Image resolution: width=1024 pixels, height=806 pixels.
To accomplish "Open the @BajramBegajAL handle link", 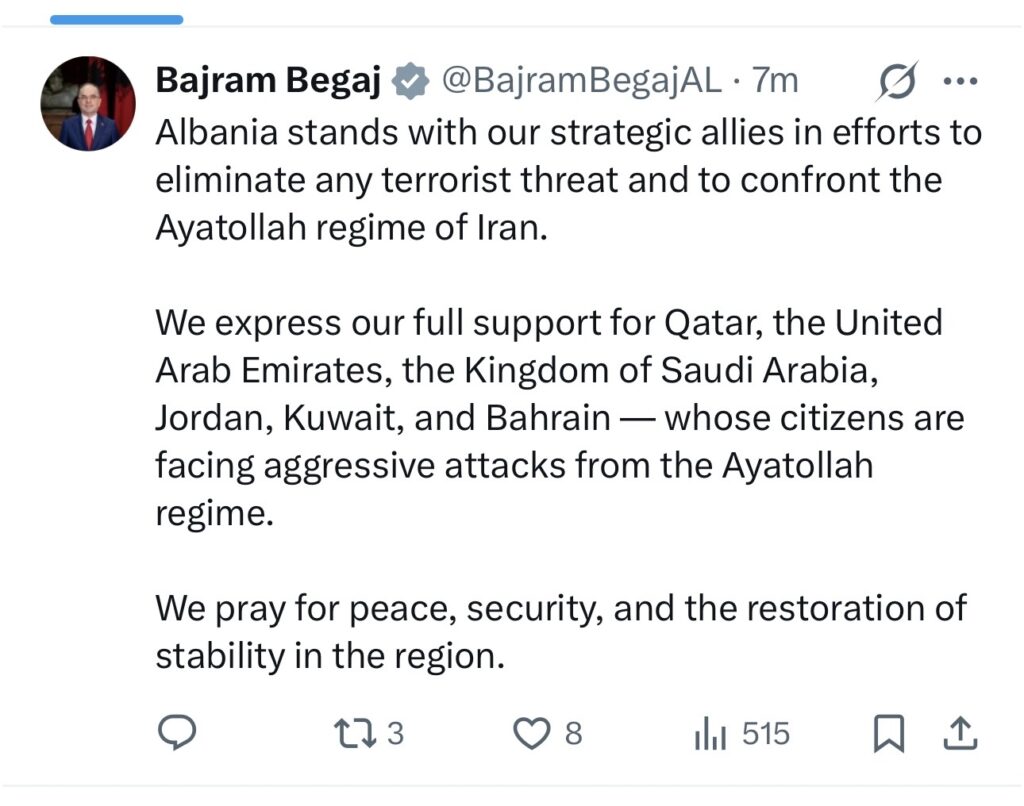I will [x=581, y=82].
